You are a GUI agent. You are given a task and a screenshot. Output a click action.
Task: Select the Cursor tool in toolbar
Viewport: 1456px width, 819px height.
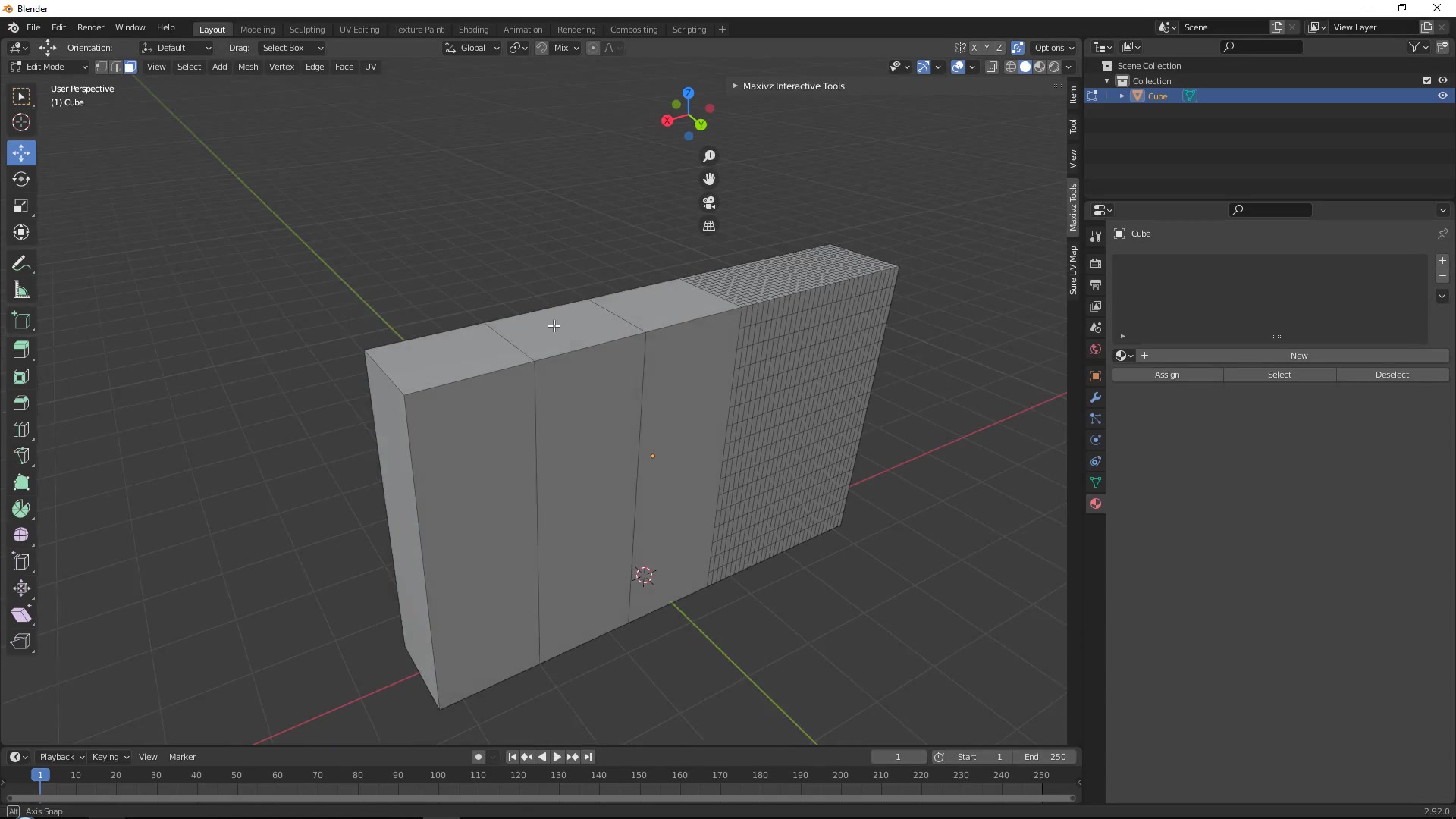(21, 122)
